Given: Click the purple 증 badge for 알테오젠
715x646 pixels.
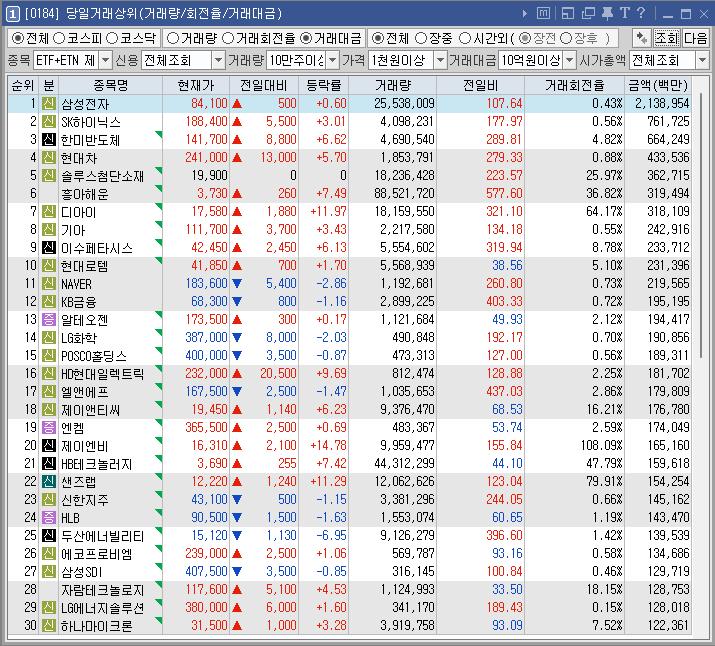Looking at the screenshot, I should click(49, 320).
